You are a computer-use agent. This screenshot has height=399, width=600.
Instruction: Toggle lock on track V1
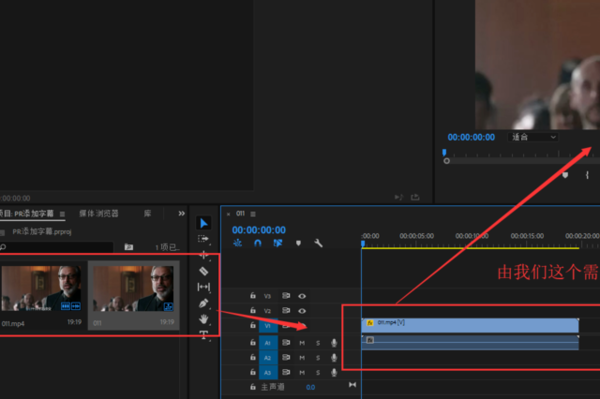[x=253, y=325]
